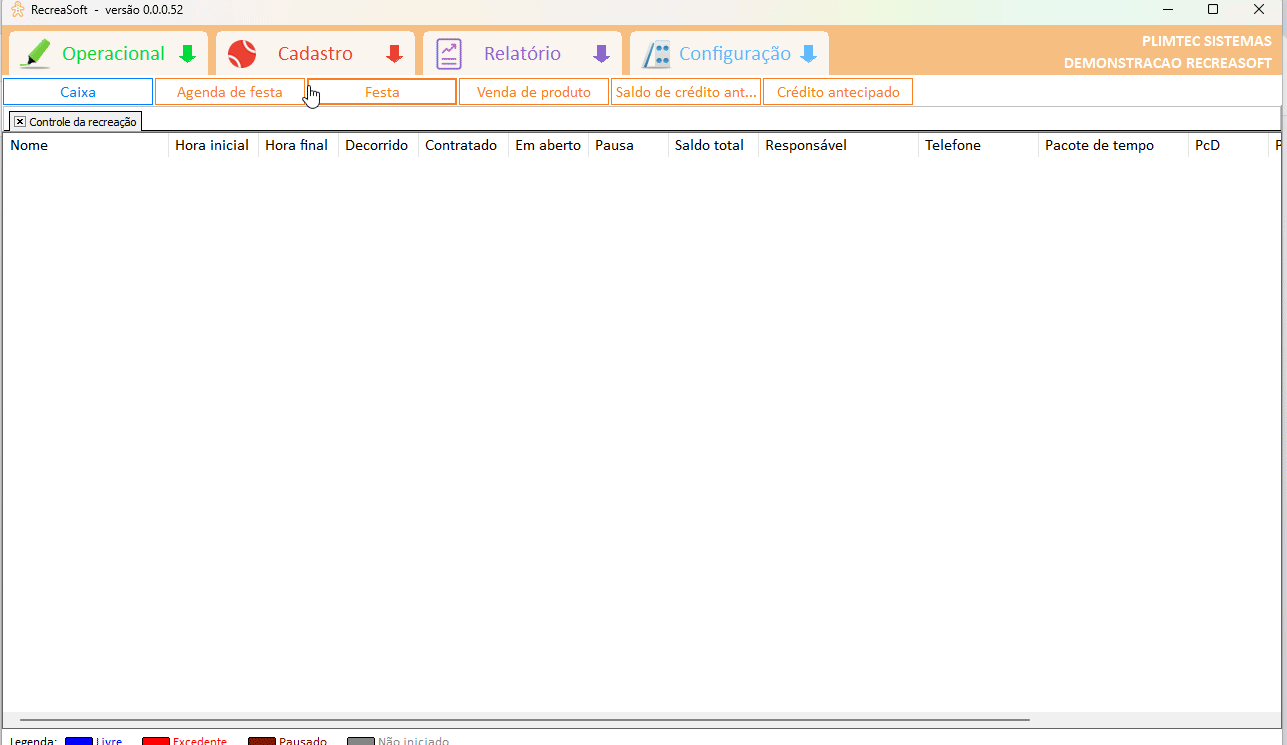Screen dimensions: 1287x745
Task: Expand Operacional menu with green arrow
Action: [x=187, y=54]
